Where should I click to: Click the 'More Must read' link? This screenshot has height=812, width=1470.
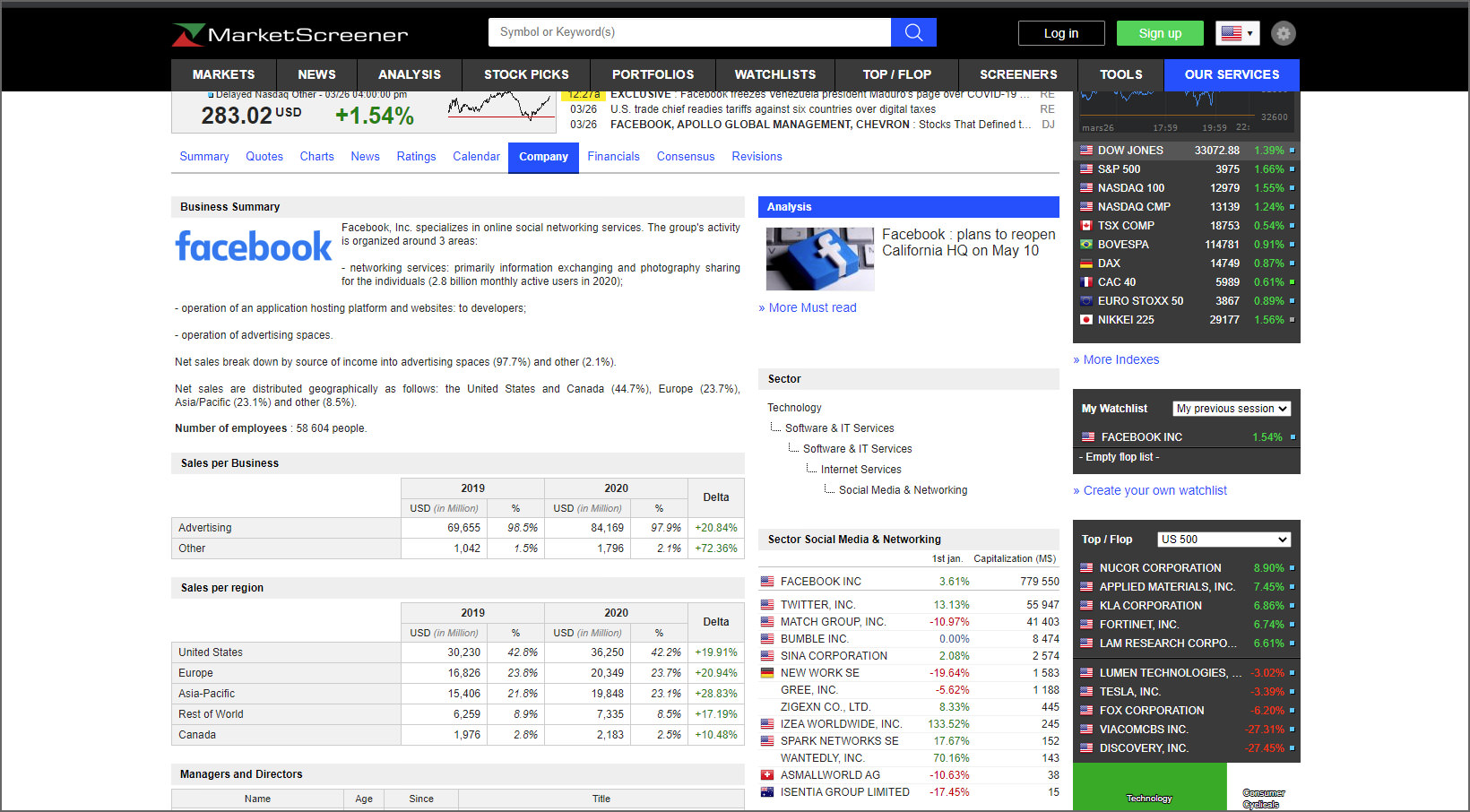(x=808, y=307)
